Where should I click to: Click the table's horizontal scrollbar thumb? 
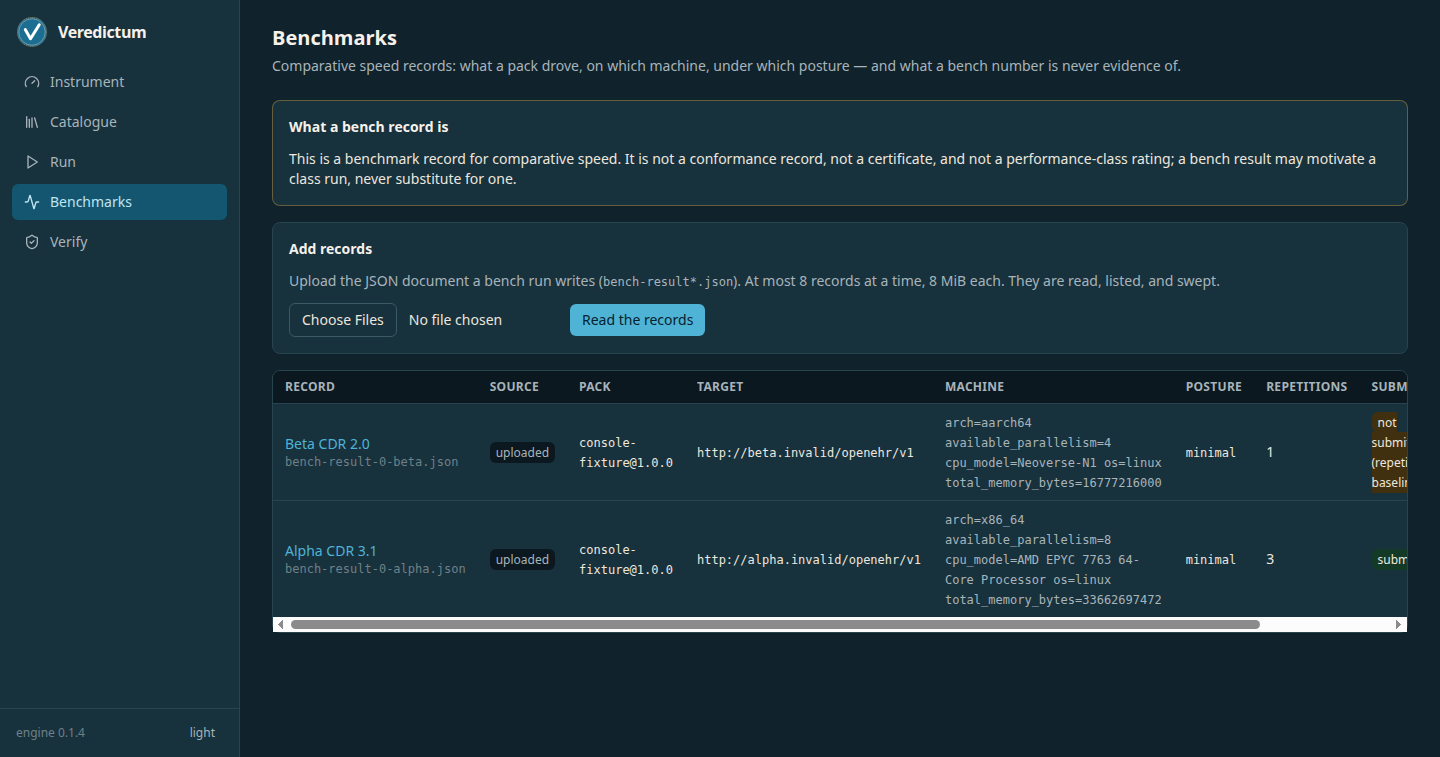pyautogui.click(x=775, y=624)
